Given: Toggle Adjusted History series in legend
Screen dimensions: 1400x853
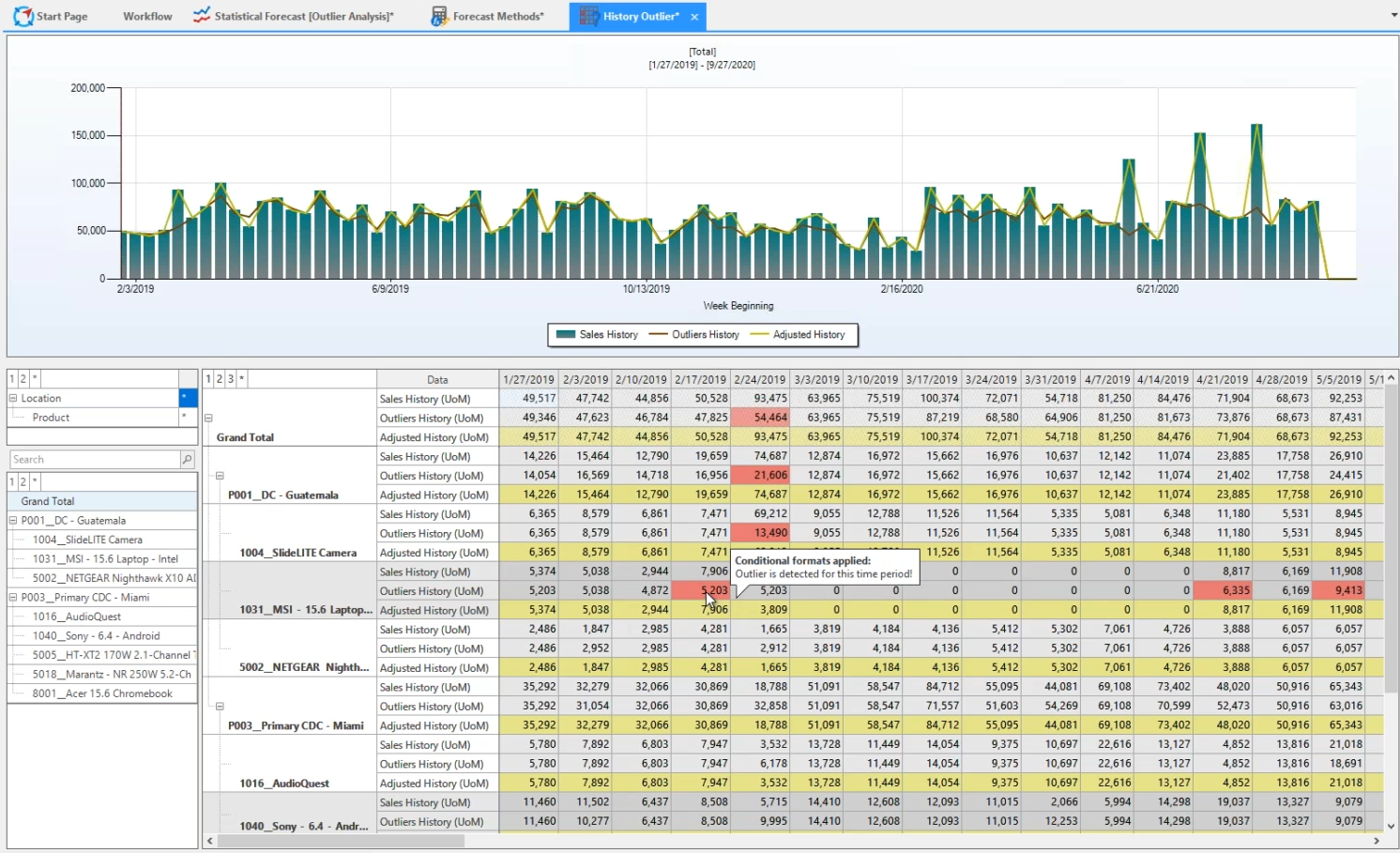Looking at the screenshot, I should [798, 335].
